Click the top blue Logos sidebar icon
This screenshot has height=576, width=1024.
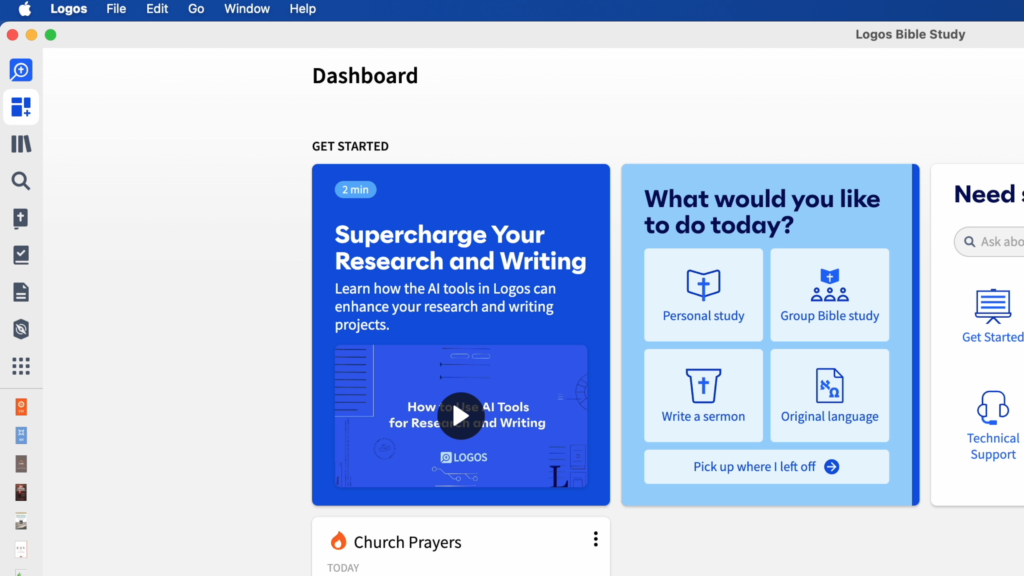coord(21,70)
